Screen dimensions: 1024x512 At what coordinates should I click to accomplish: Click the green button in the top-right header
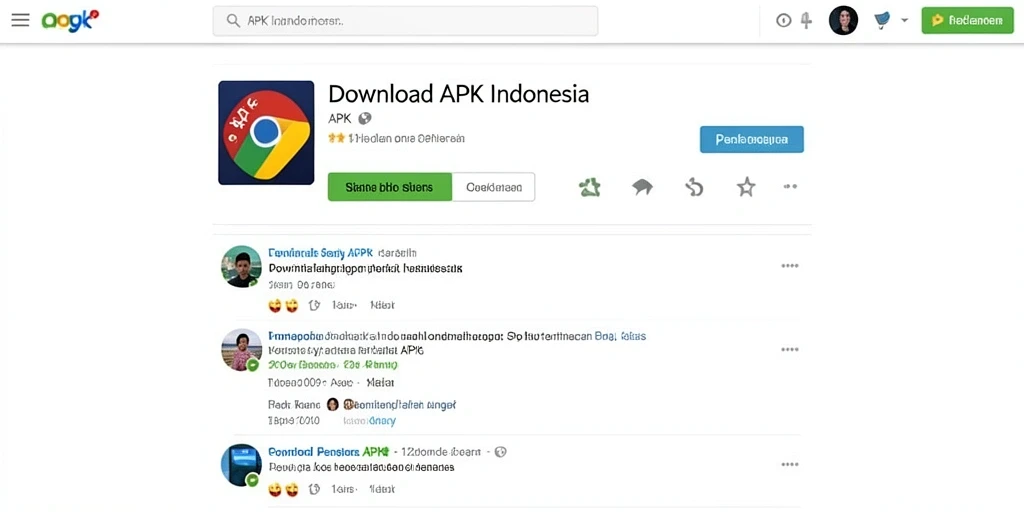(x=967, y=21)
